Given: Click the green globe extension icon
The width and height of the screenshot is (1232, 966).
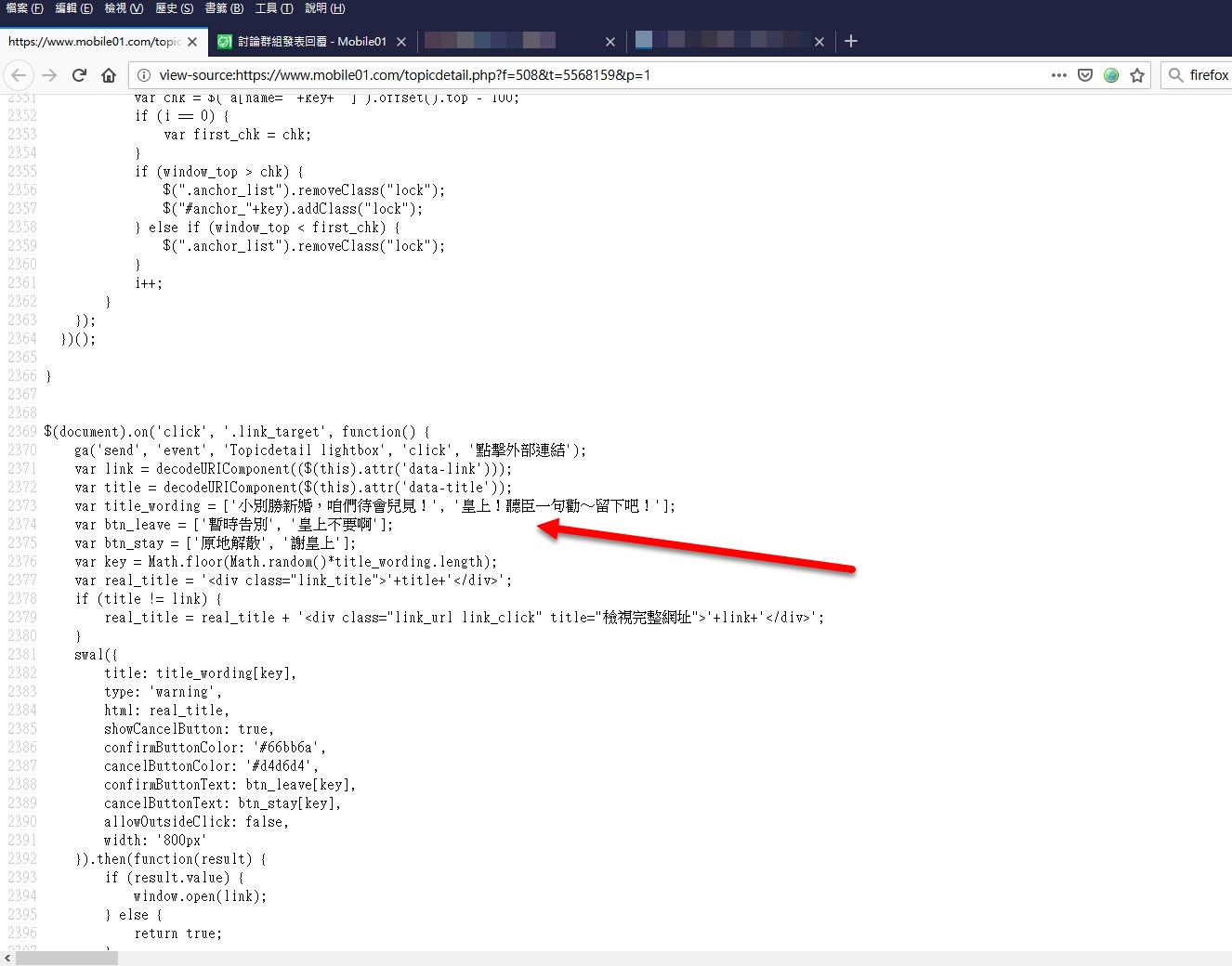Looking at the screenshot, I should 1111,75.
